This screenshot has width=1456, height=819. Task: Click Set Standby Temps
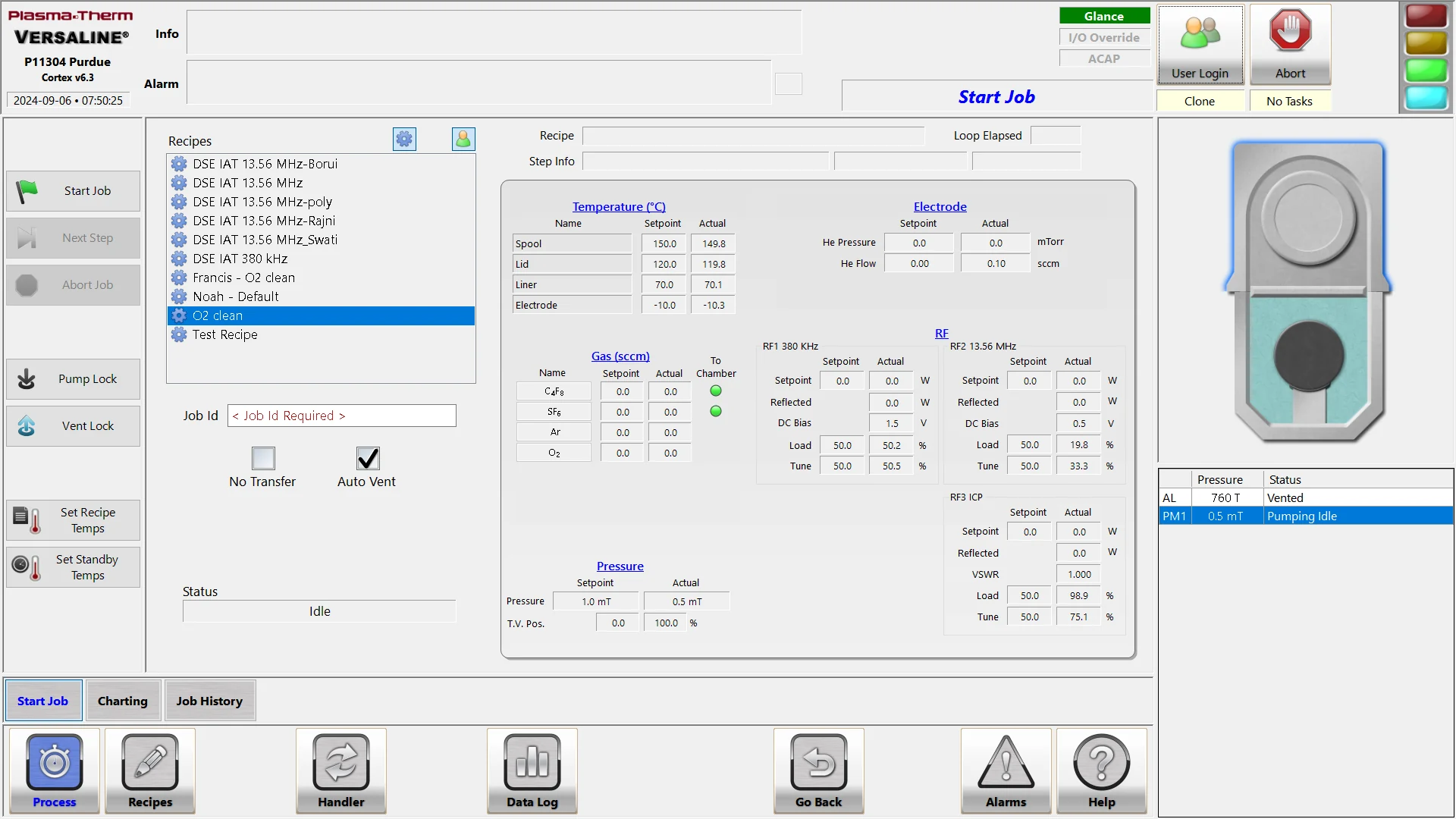coord(73,567)
